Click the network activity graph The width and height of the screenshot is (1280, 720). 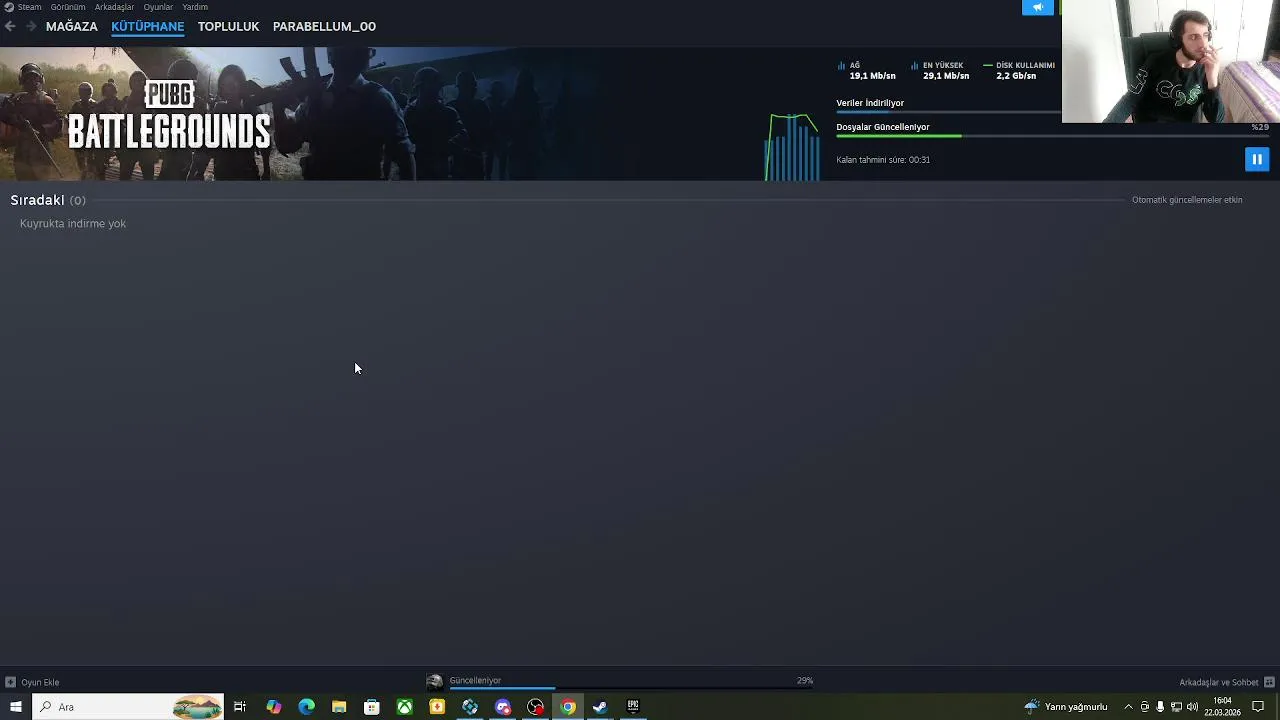click(792, 147)
